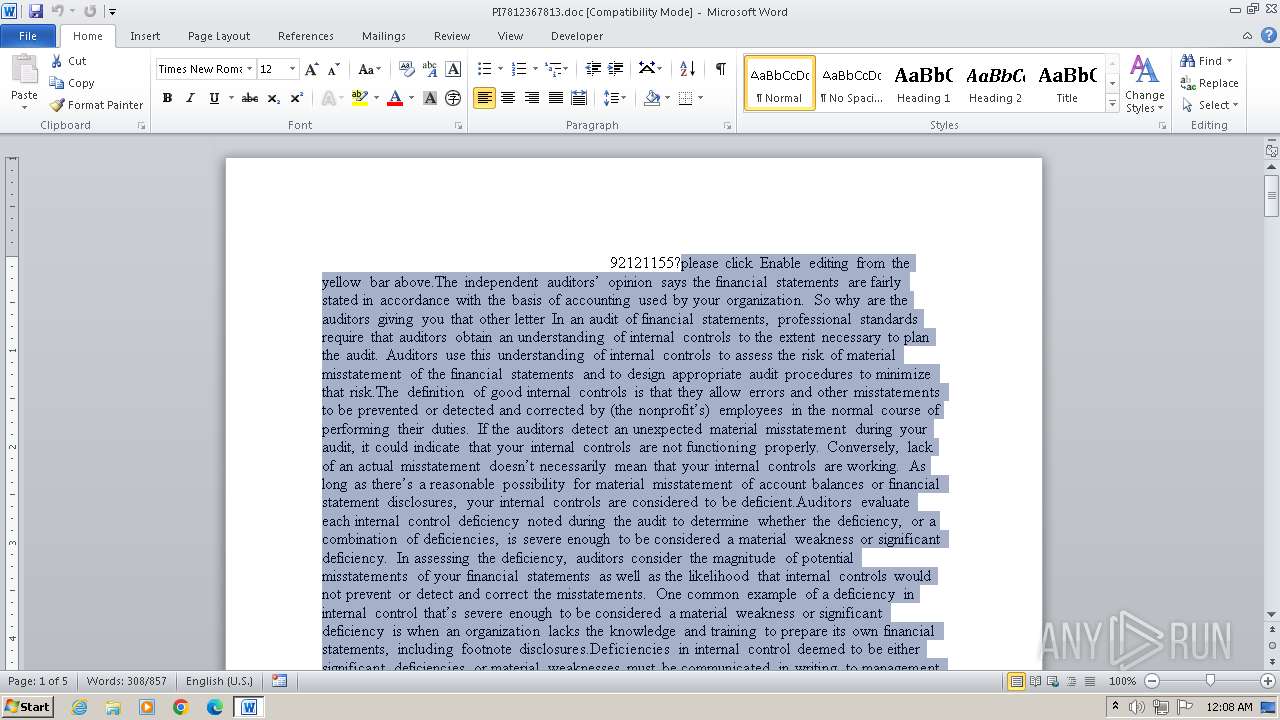
Task: Toggle underline formatting
Action: tap(214, 98)
